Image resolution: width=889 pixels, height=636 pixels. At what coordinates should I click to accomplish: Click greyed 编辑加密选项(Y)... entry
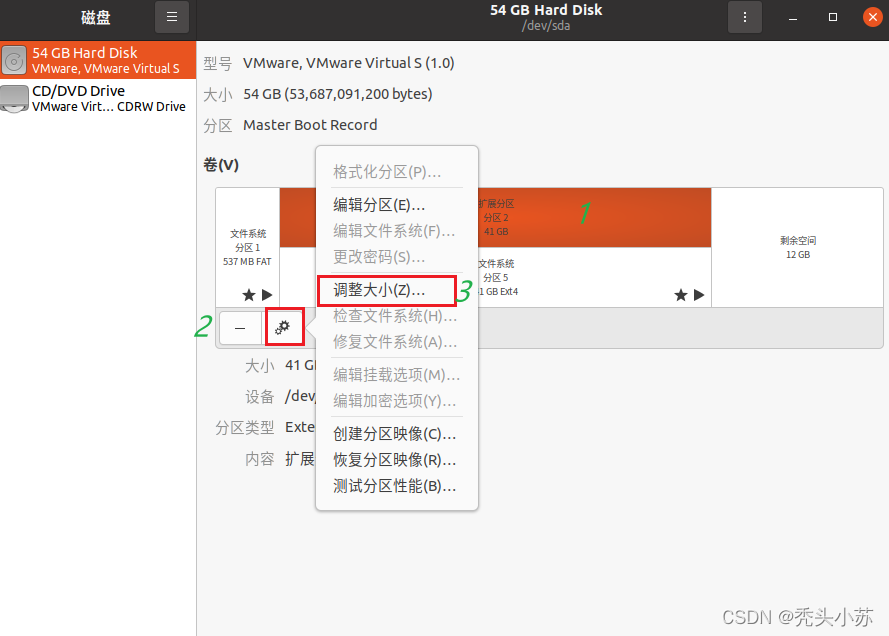(395, 401)
